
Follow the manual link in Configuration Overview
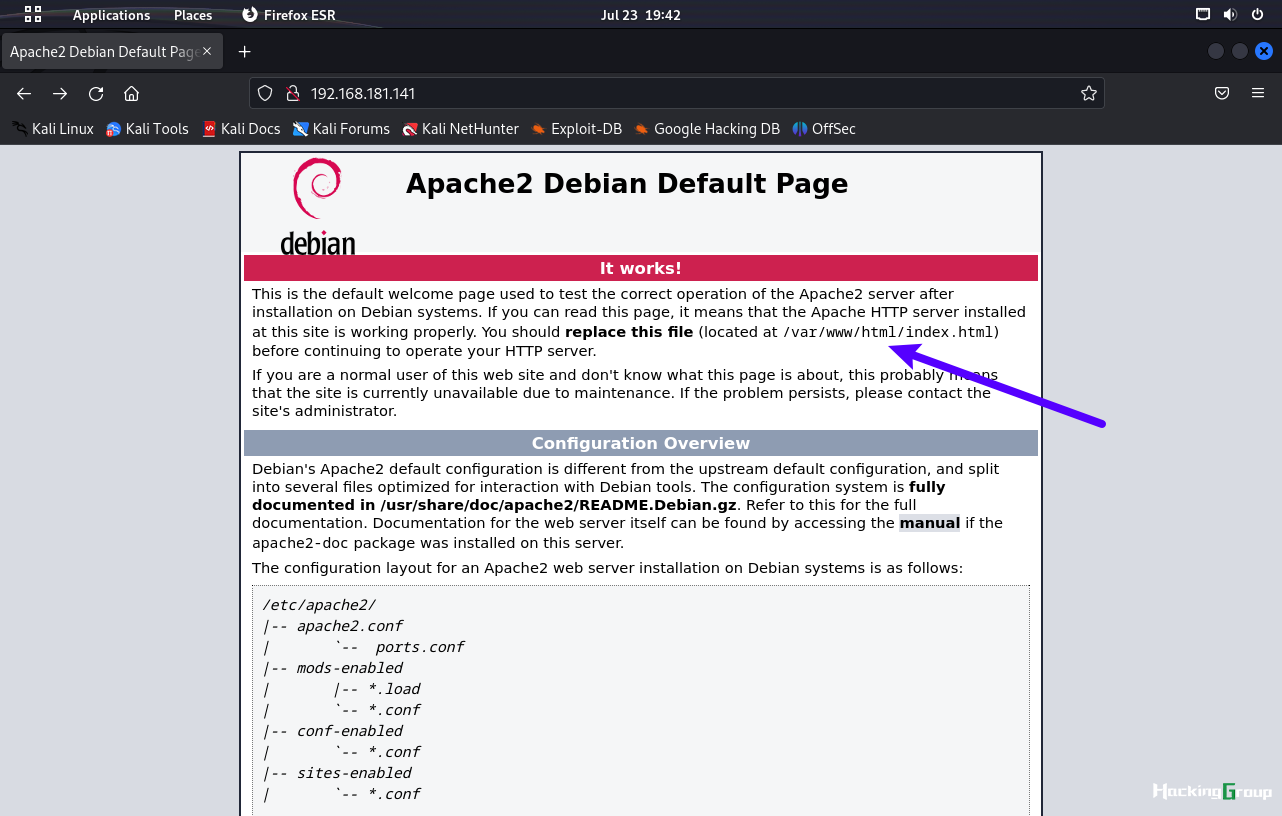pos(930,523)
